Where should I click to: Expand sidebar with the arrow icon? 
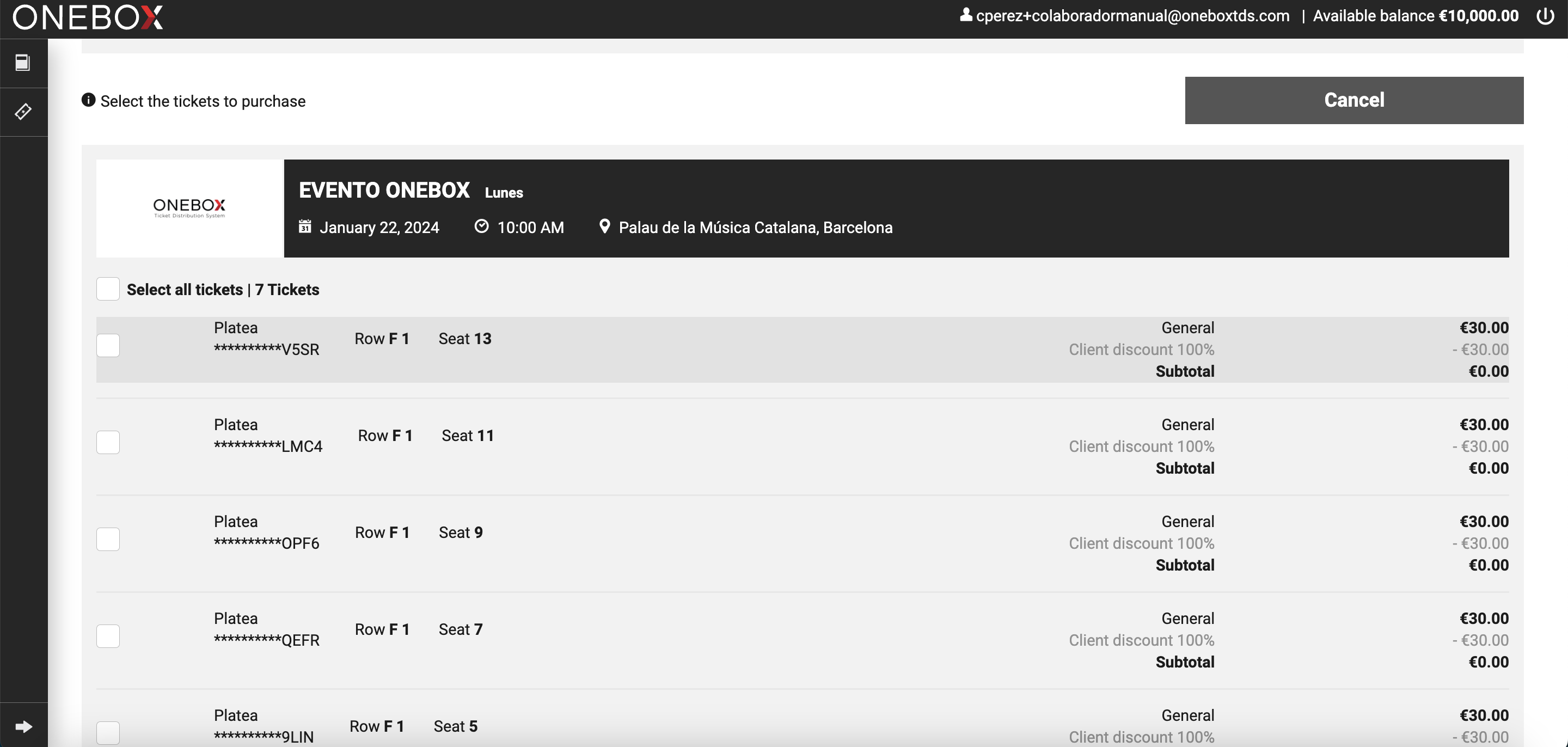tap(23, 726)
